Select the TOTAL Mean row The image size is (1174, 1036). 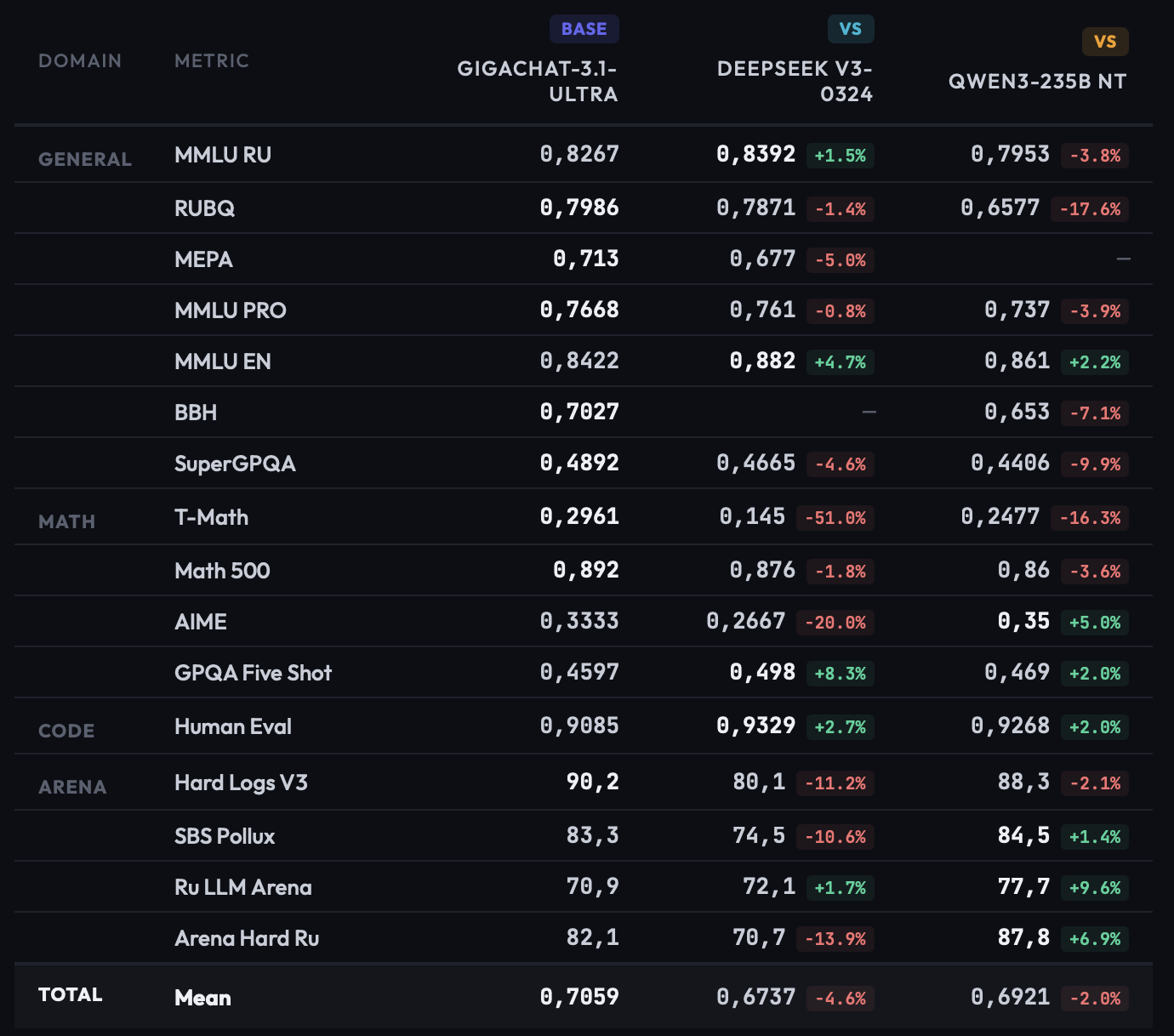202,997
